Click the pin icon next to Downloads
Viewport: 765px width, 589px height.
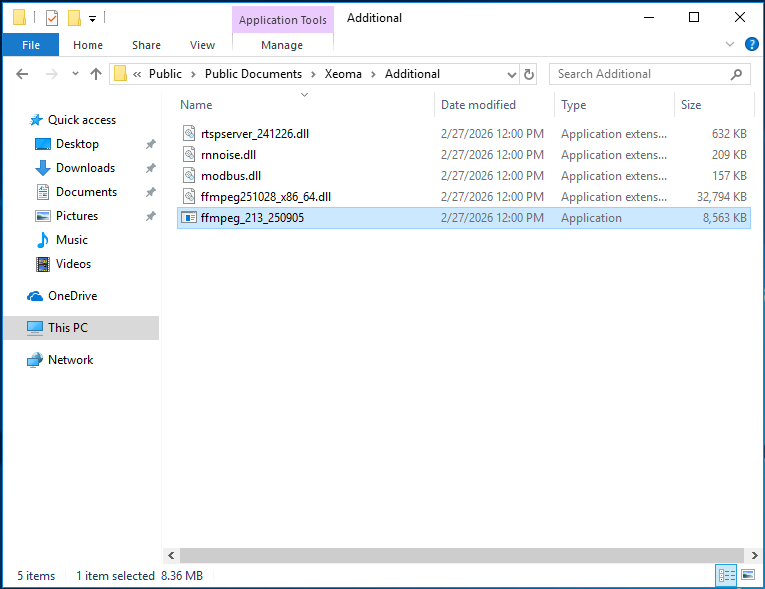[x=151, y=168]
